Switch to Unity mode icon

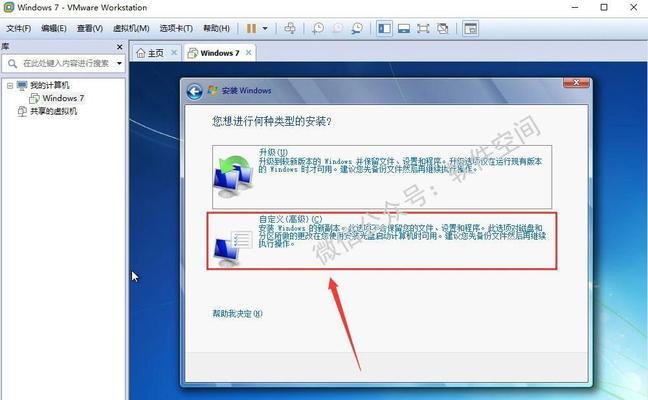point(443,29)
